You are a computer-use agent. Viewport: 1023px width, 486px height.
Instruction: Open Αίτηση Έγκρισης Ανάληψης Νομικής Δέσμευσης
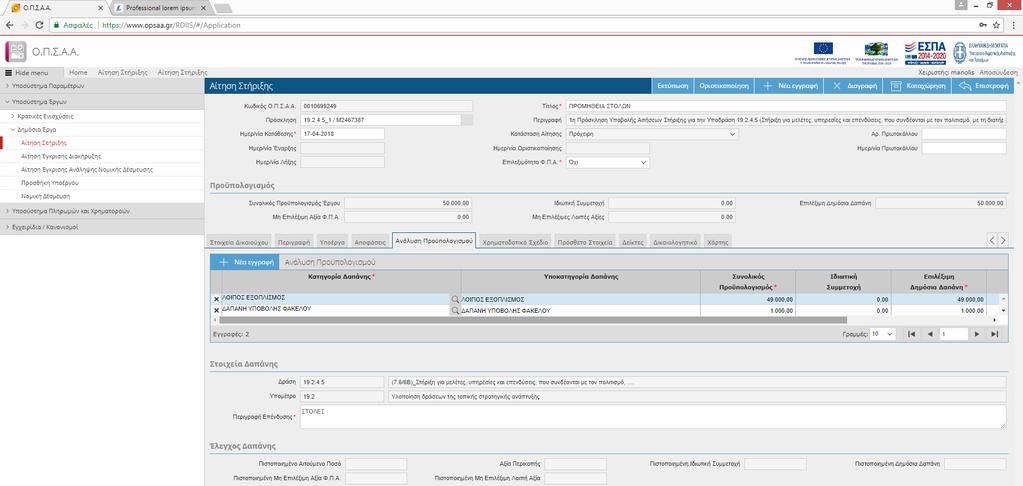(87, 169)
